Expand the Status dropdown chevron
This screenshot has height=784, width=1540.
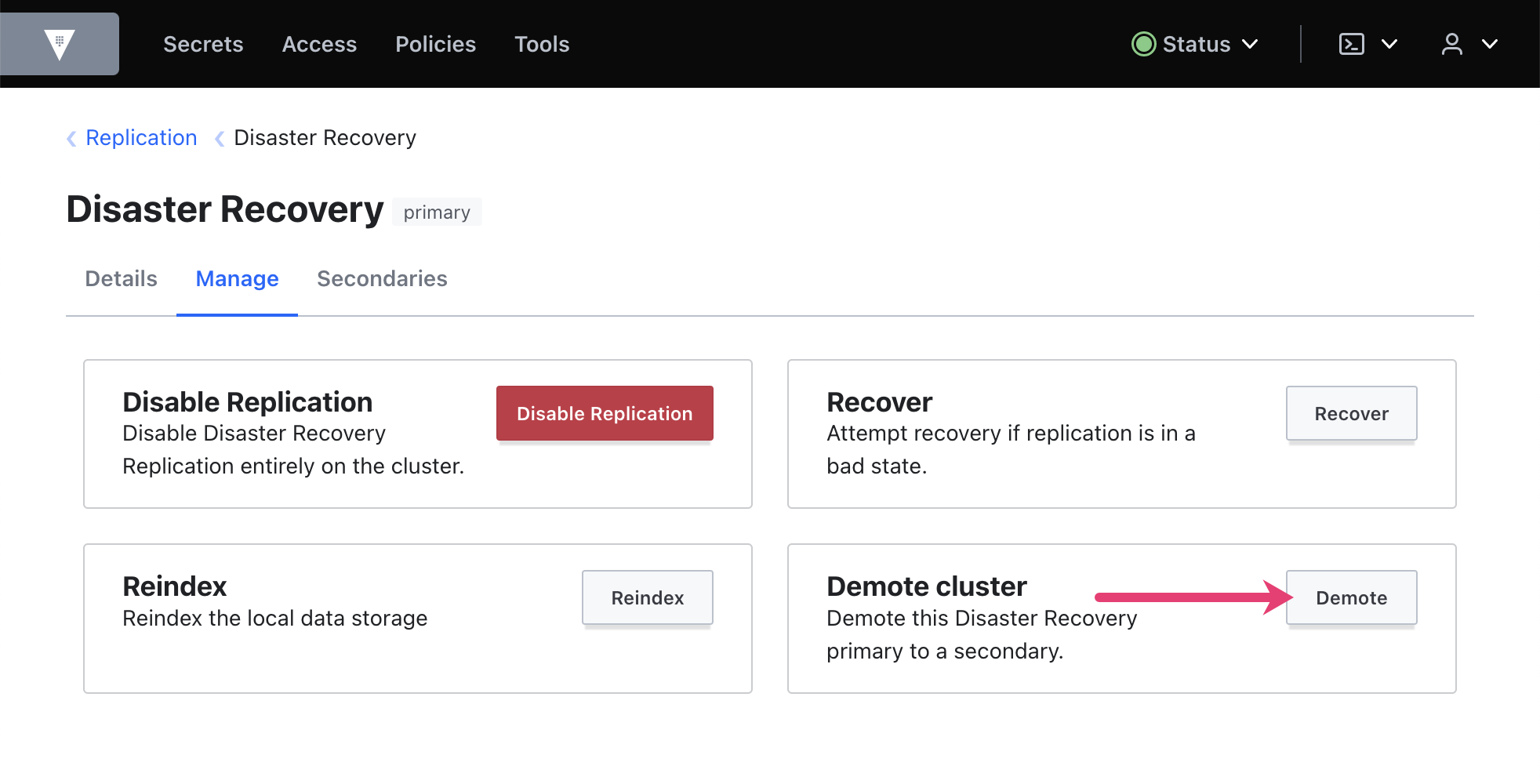pyautogui.click(x=1250, y=44)
